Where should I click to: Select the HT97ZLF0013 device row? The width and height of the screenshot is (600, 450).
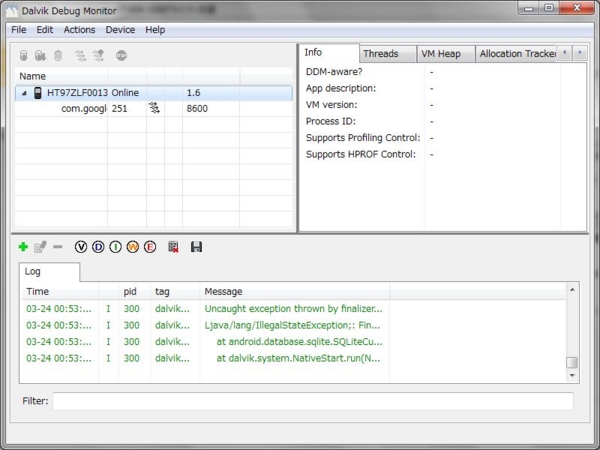click(x=153, y=93)
